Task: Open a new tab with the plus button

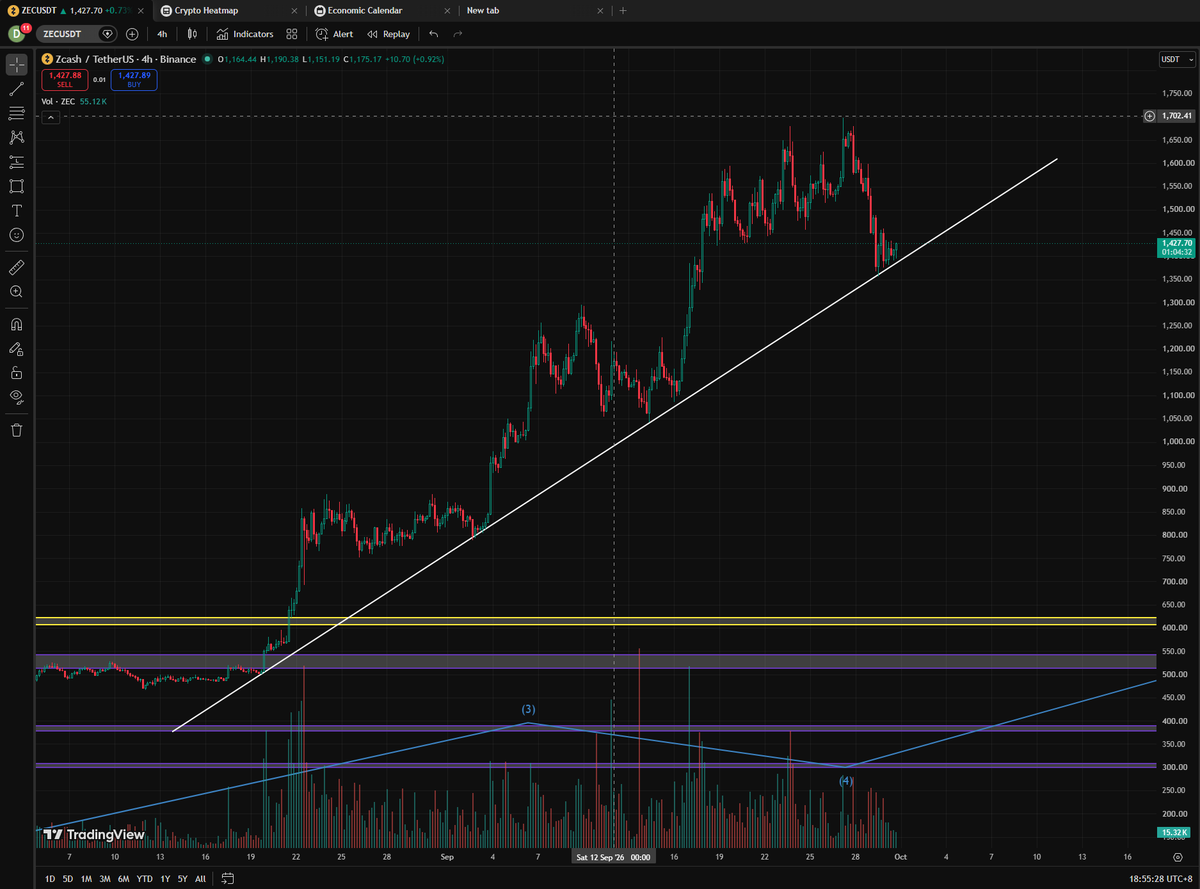Action: coord(623,11)
